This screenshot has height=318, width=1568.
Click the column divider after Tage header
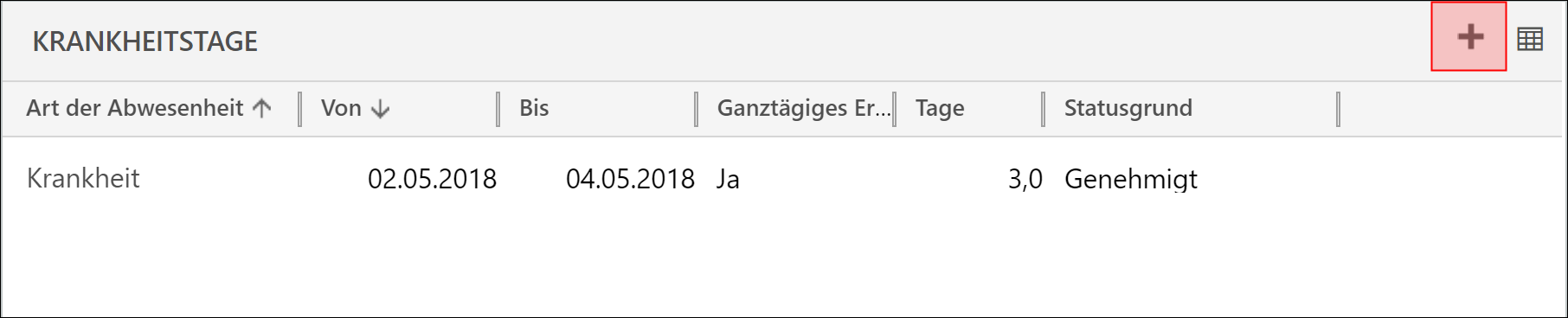click(x=1043, y=109)
